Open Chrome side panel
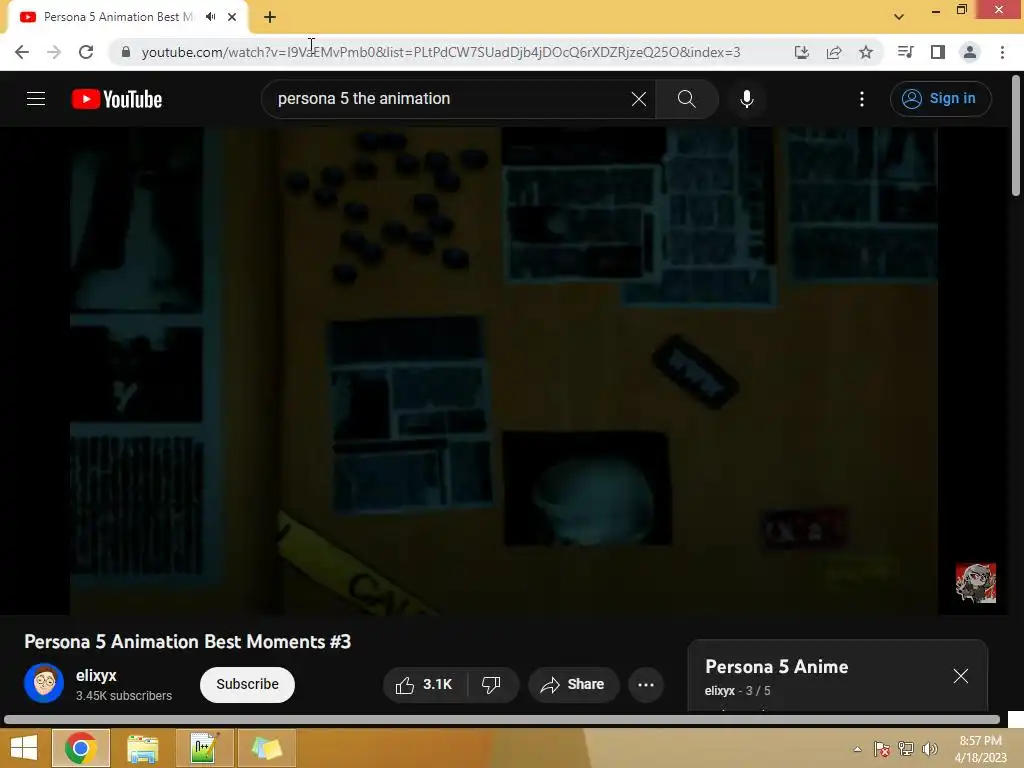 tap(938, 52)
